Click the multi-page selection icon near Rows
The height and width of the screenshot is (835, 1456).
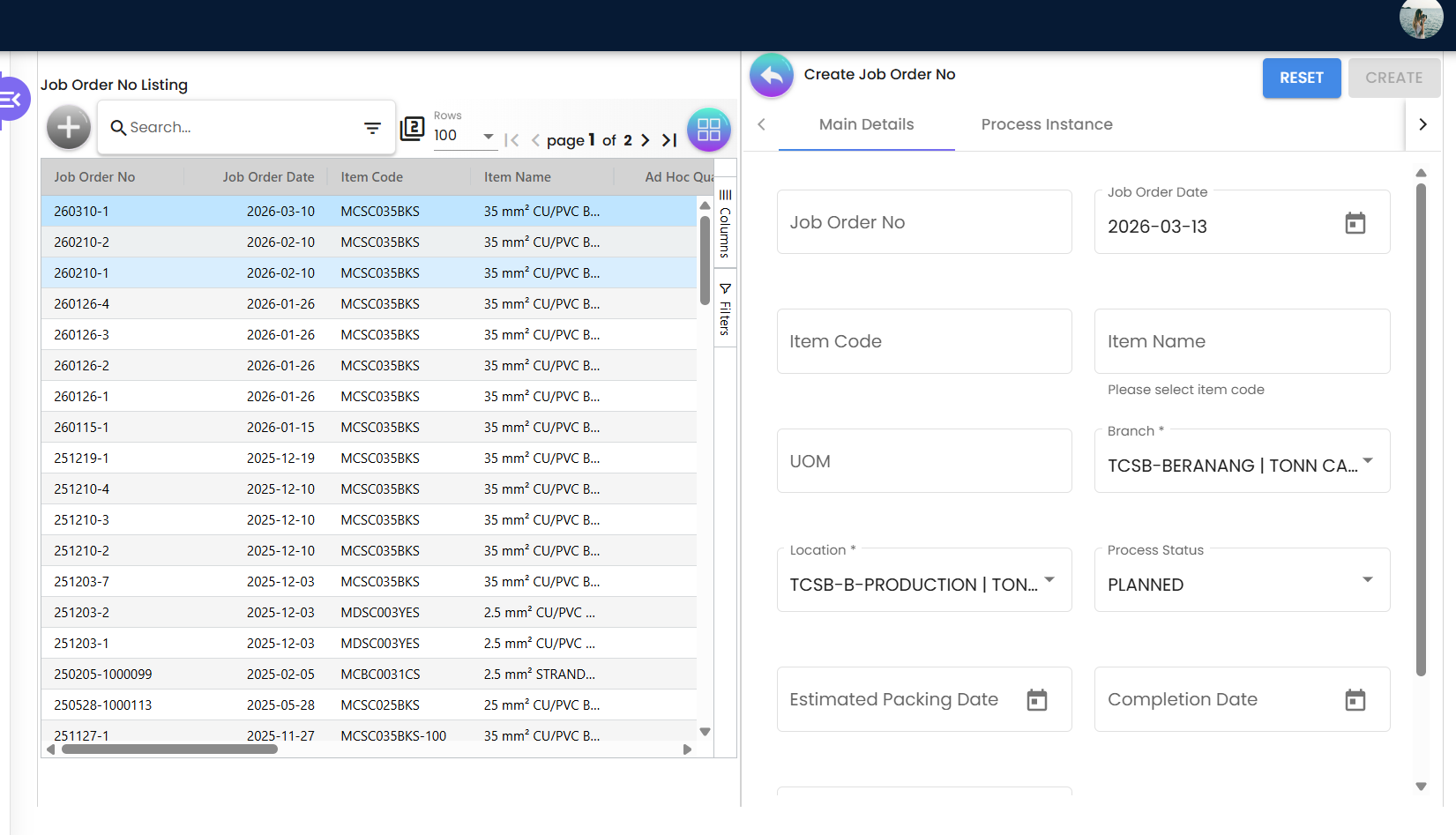(412, 129)
